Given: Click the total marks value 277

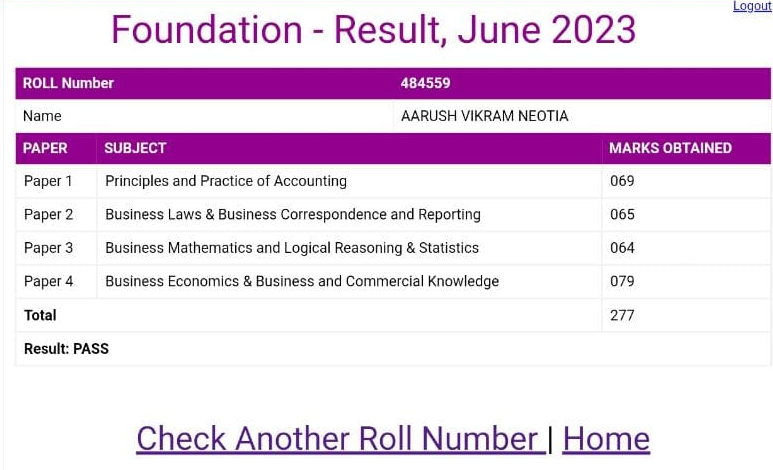Looking at the screenshot, I should click(622, 315).
